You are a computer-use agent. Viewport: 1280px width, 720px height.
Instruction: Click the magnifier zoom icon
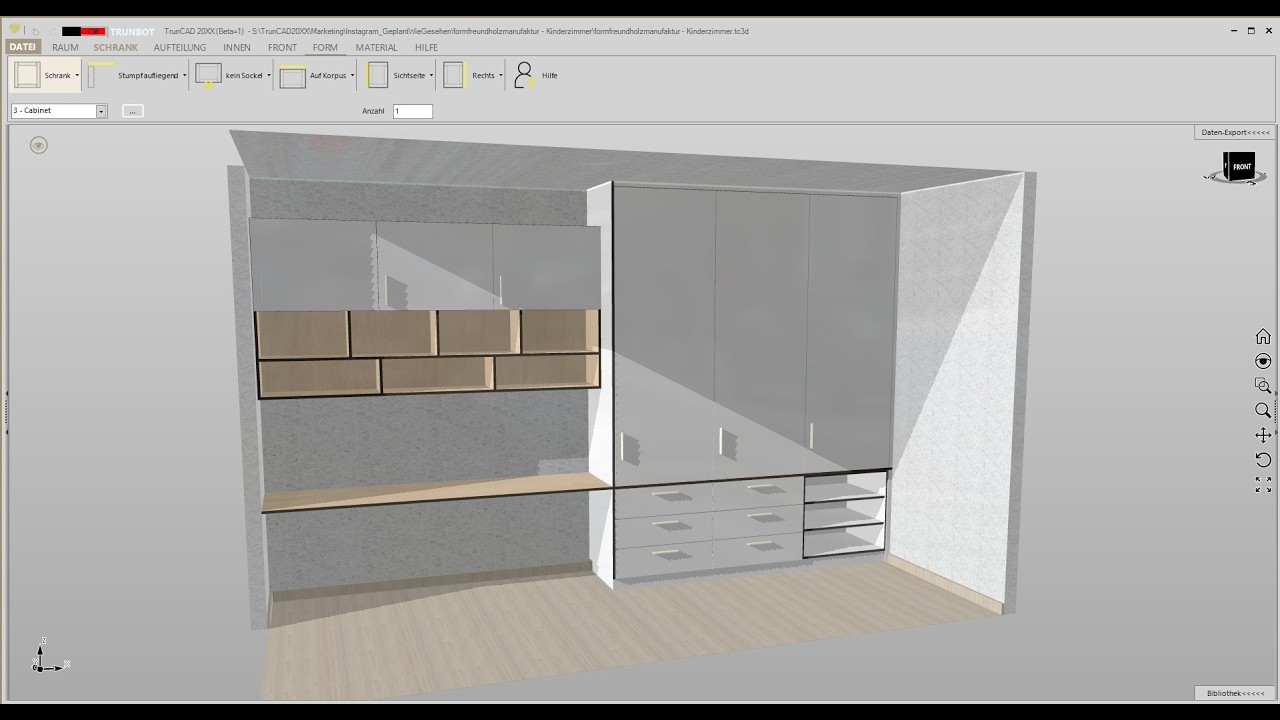pos(1263,410)
